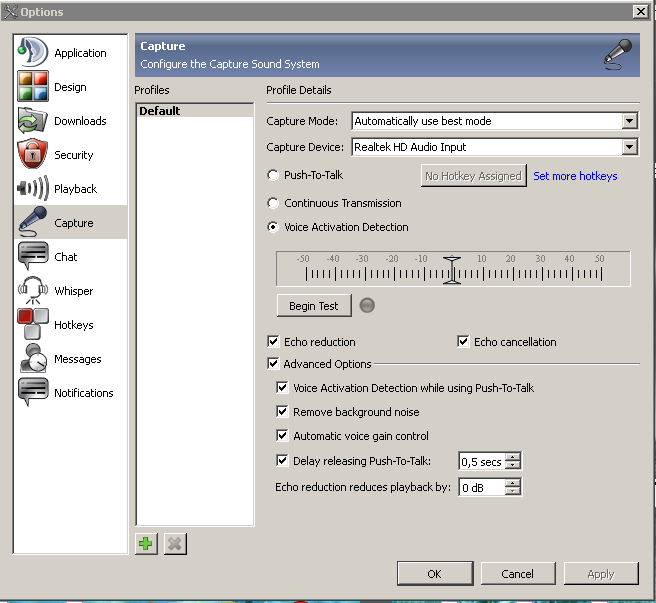Click the Begin Test button

pos(314,306)
